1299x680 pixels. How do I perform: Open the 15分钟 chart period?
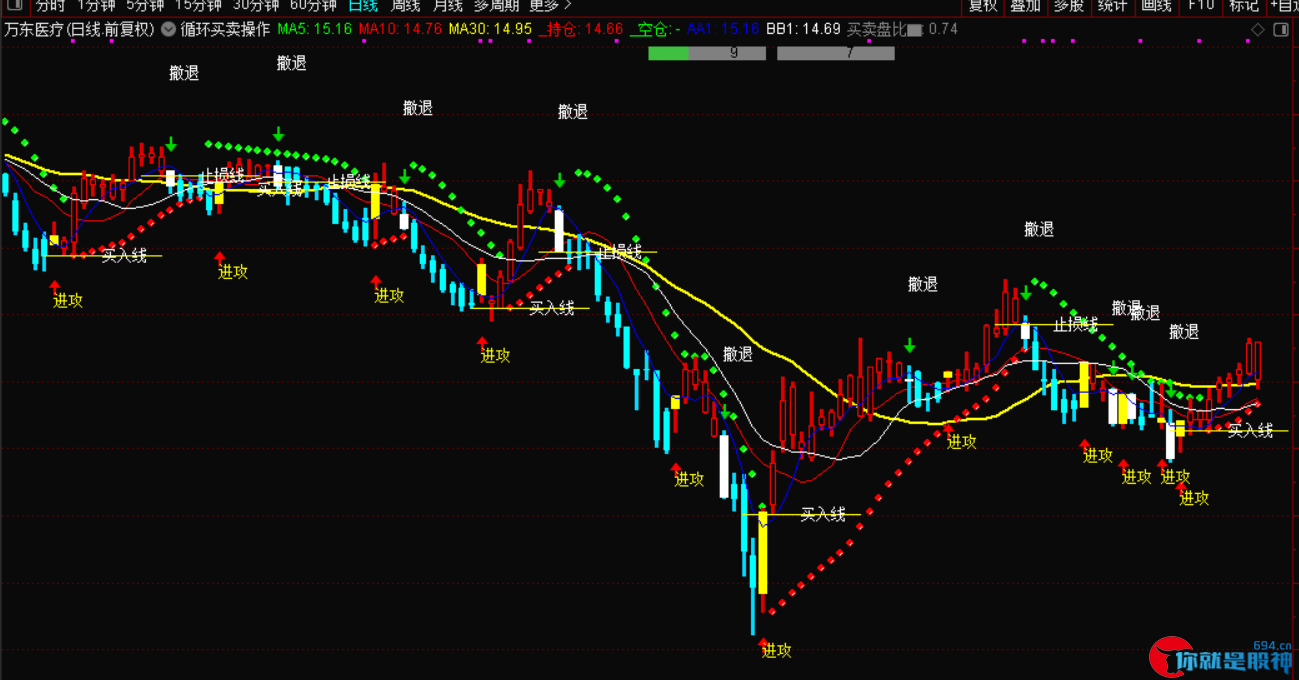[x=198, y=5]
